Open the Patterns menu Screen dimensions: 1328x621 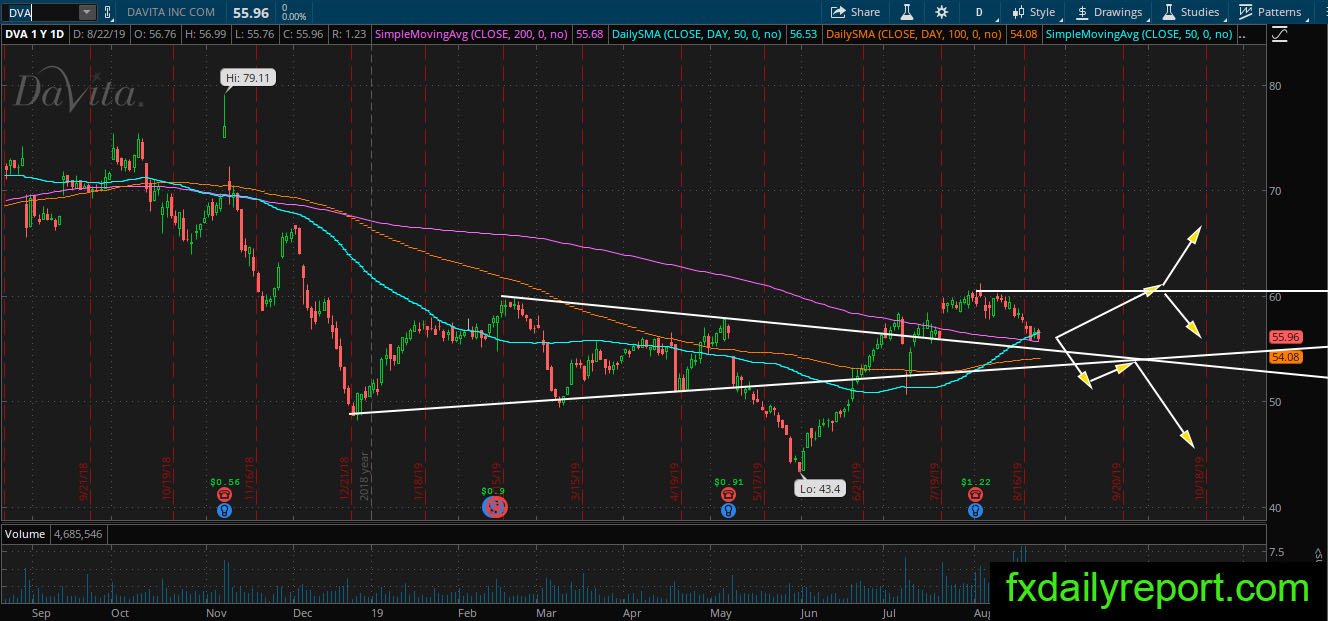pos(1270,12)
